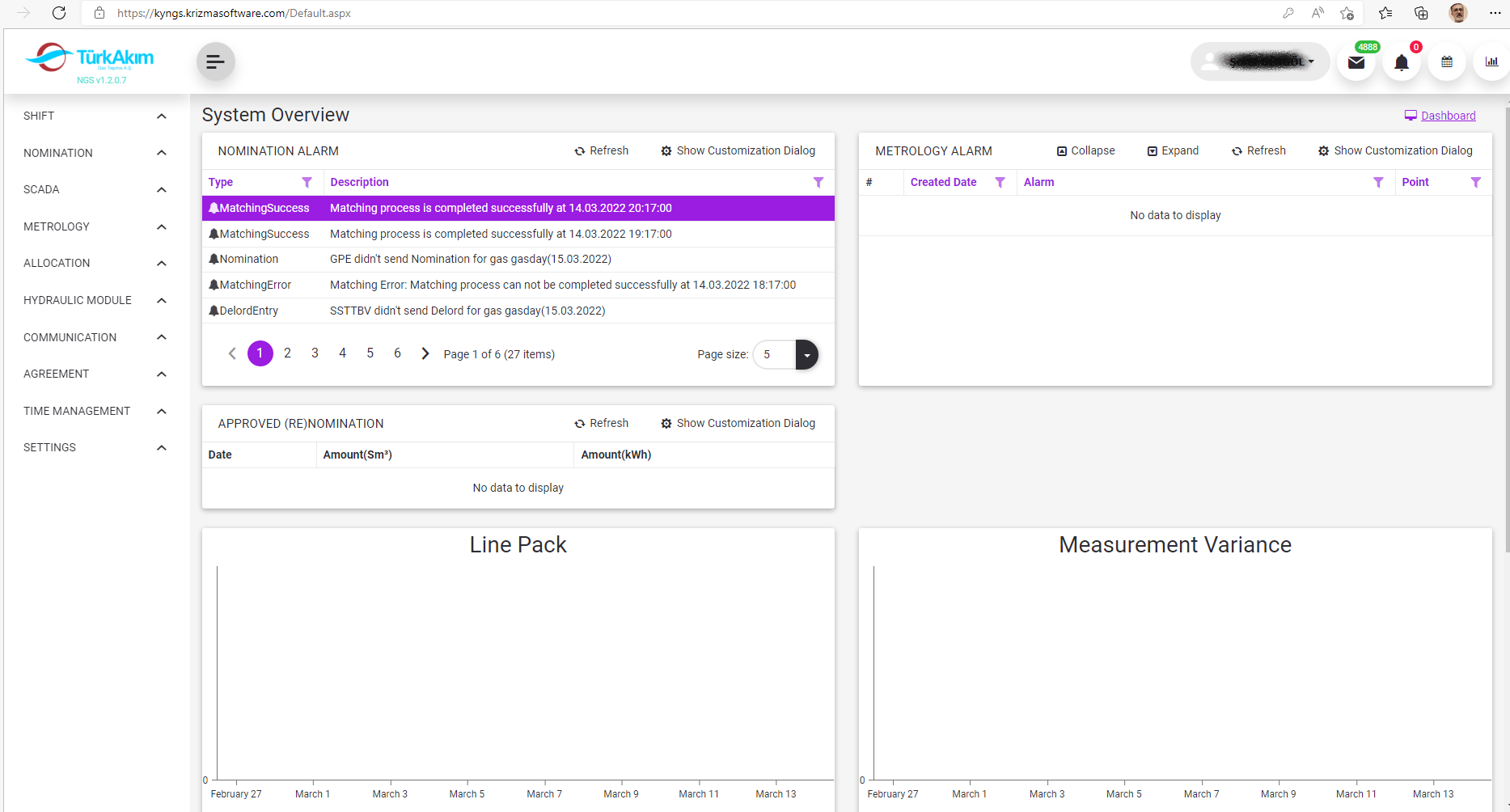Toggle the hamburger sidebar menu button

coord(215,61)
